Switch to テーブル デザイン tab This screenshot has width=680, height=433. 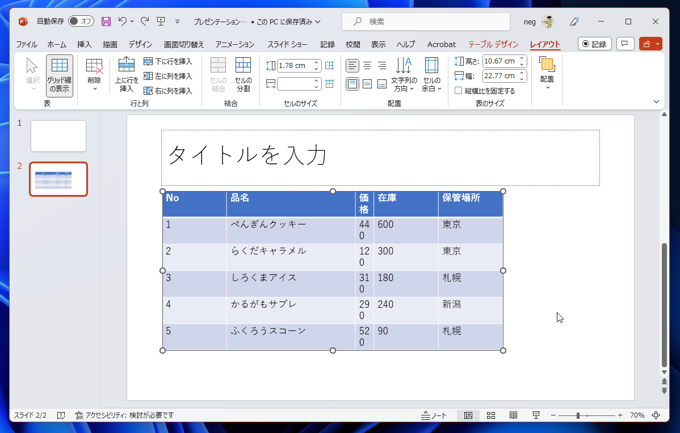[x=493, y=44]
